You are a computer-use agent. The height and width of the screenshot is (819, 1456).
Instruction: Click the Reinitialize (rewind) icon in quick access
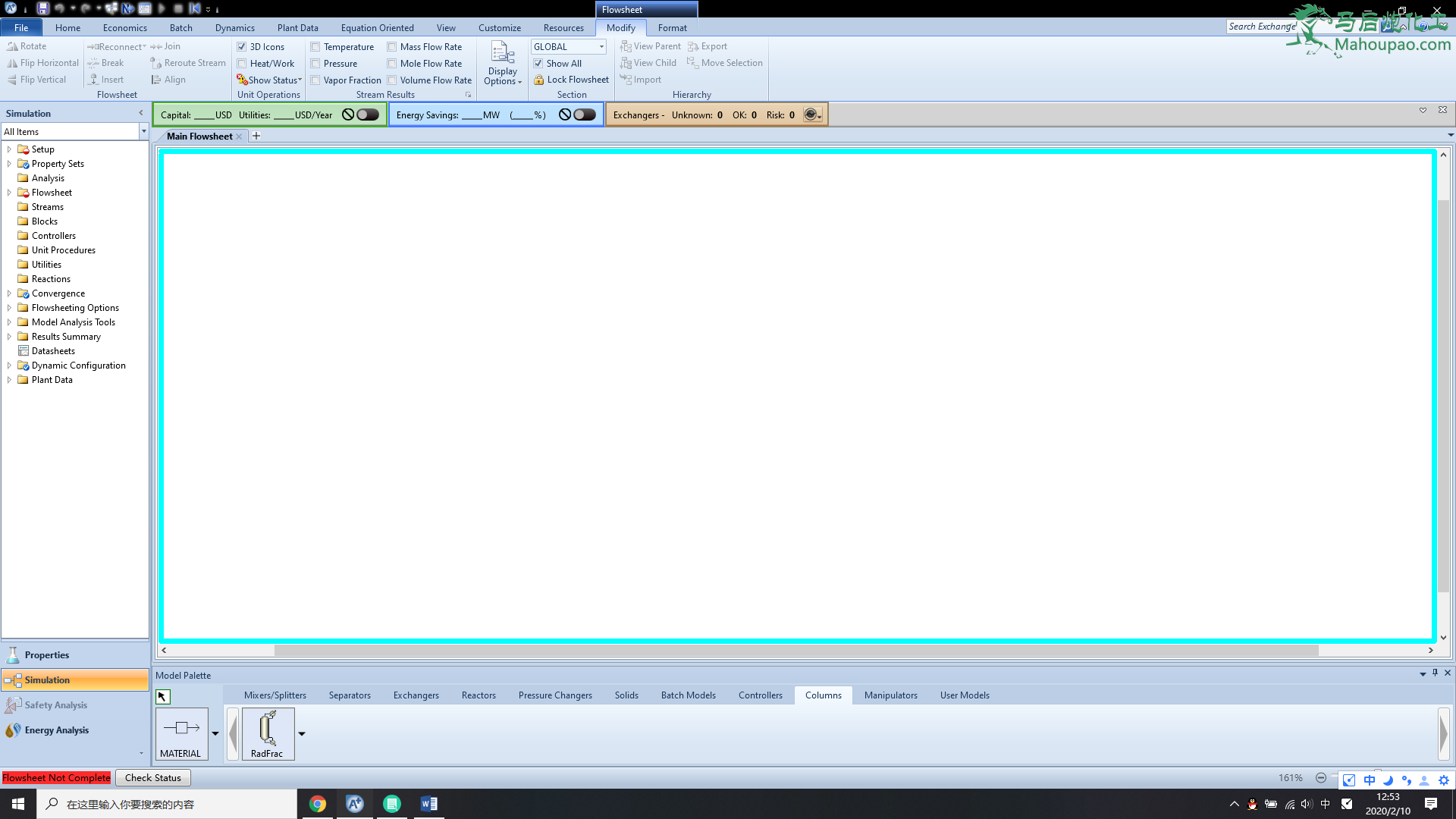pos(195,8)
